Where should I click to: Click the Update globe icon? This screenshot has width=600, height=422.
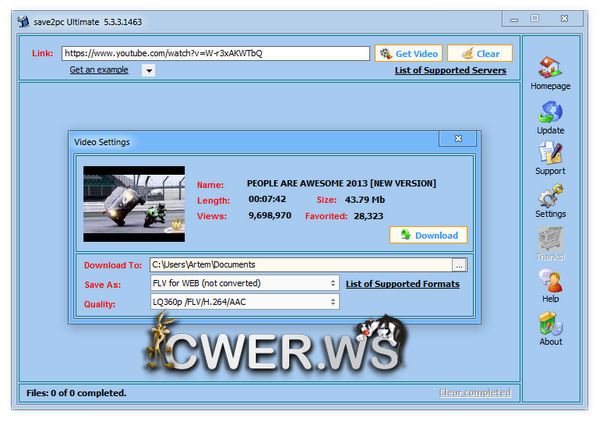tap(550, 111)
